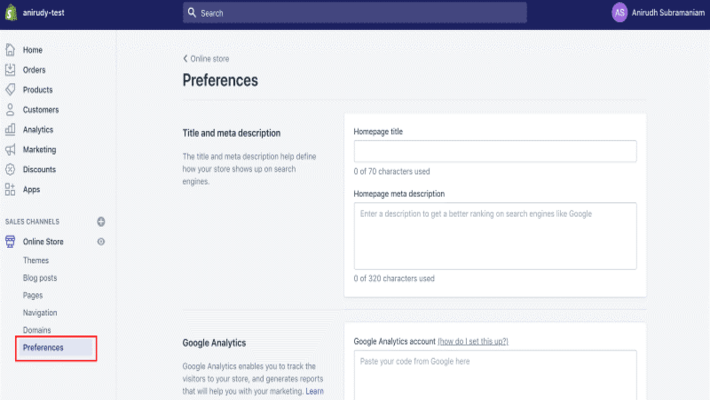Open the Themes submenu item
The width and height of the screenshot is (710, 400).
point(36,260)
